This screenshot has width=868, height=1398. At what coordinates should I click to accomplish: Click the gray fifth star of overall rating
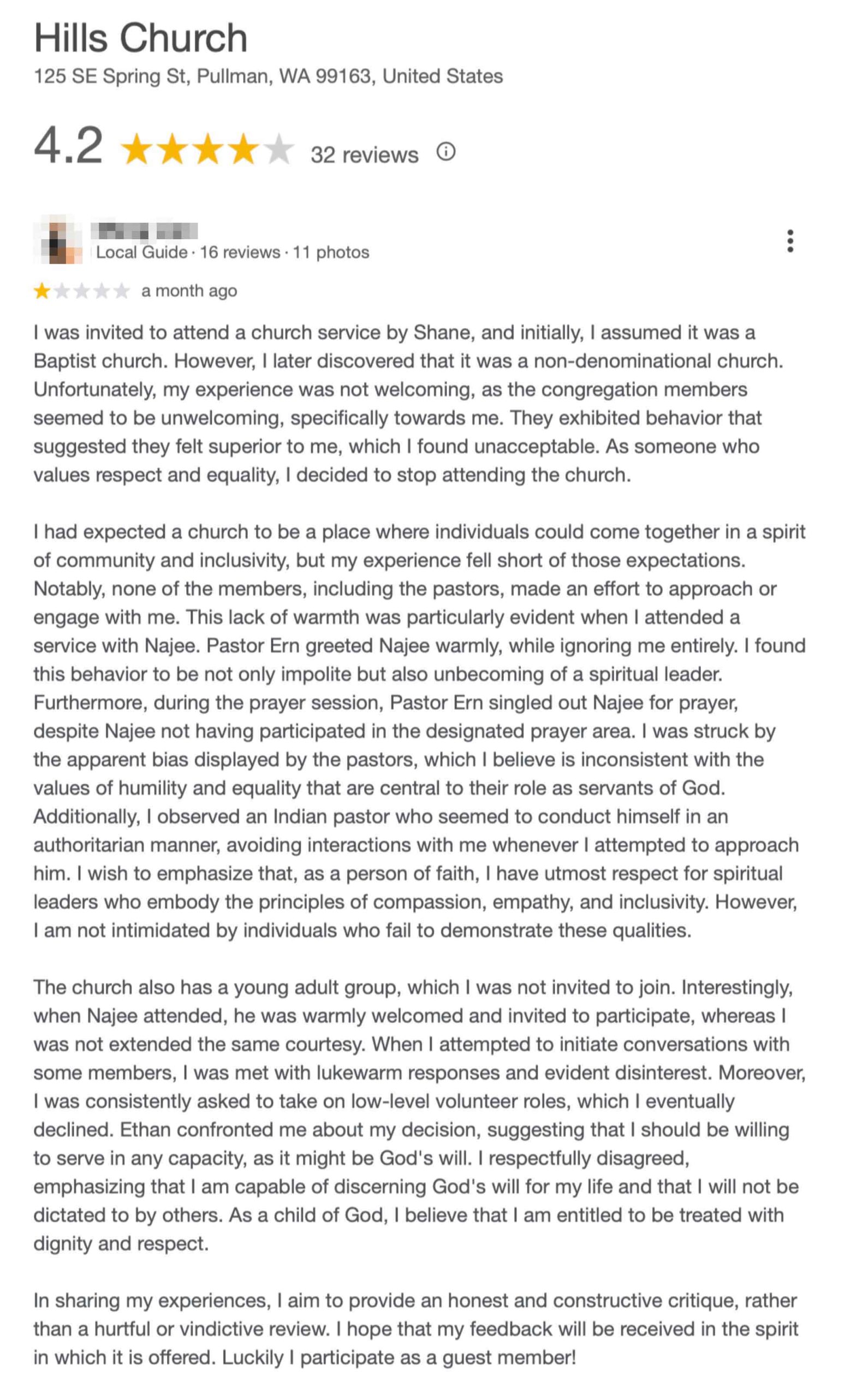point(279,149)
